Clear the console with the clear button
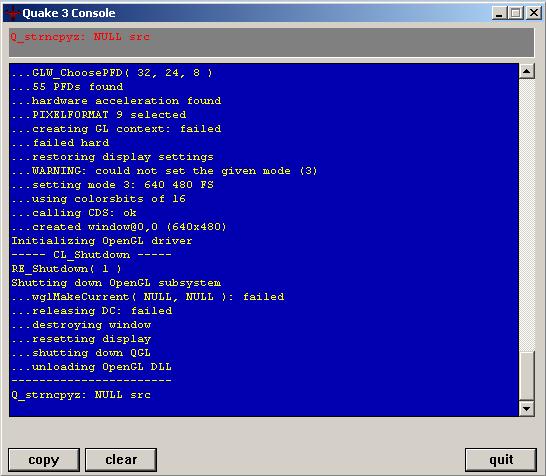Viewport: 546px width, 476px height. pos(121,460)
